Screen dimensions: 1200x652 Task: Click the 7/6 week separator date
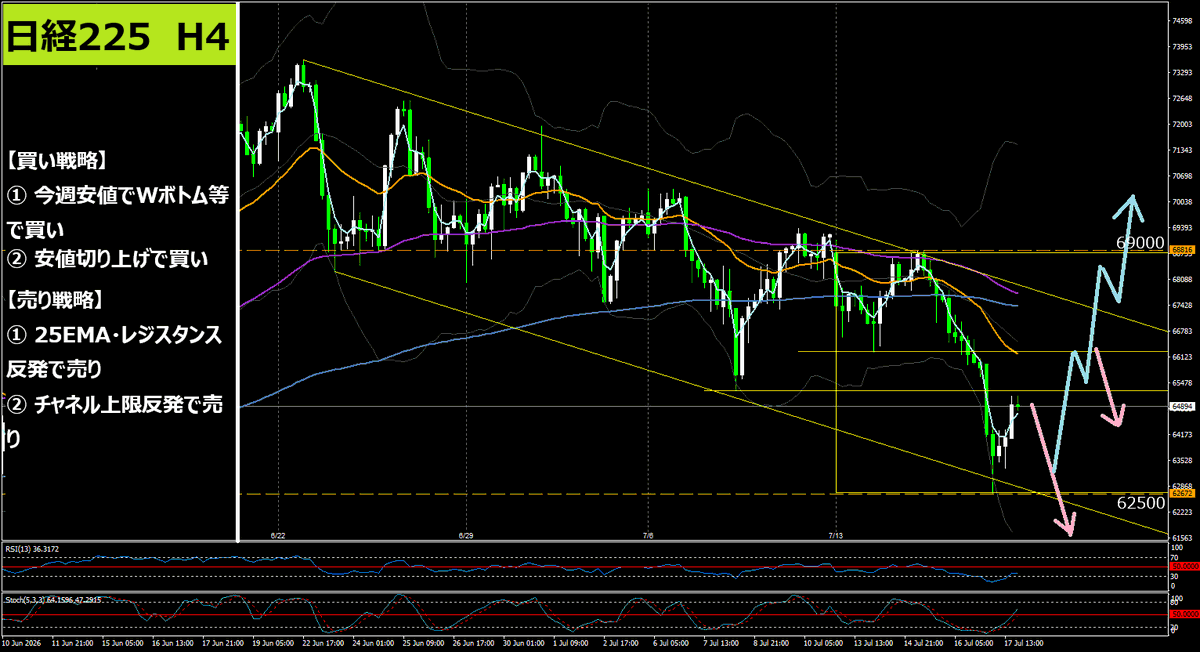click(650, 536)
